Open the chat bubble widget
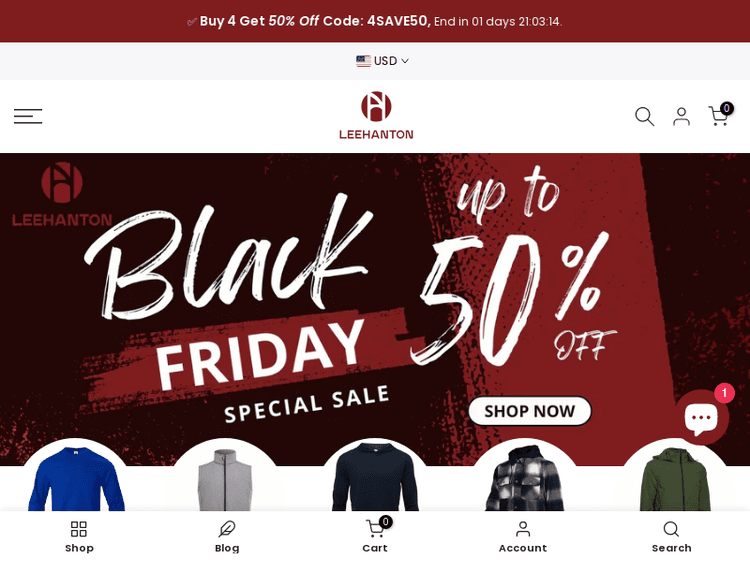 [x=701, y=417]
